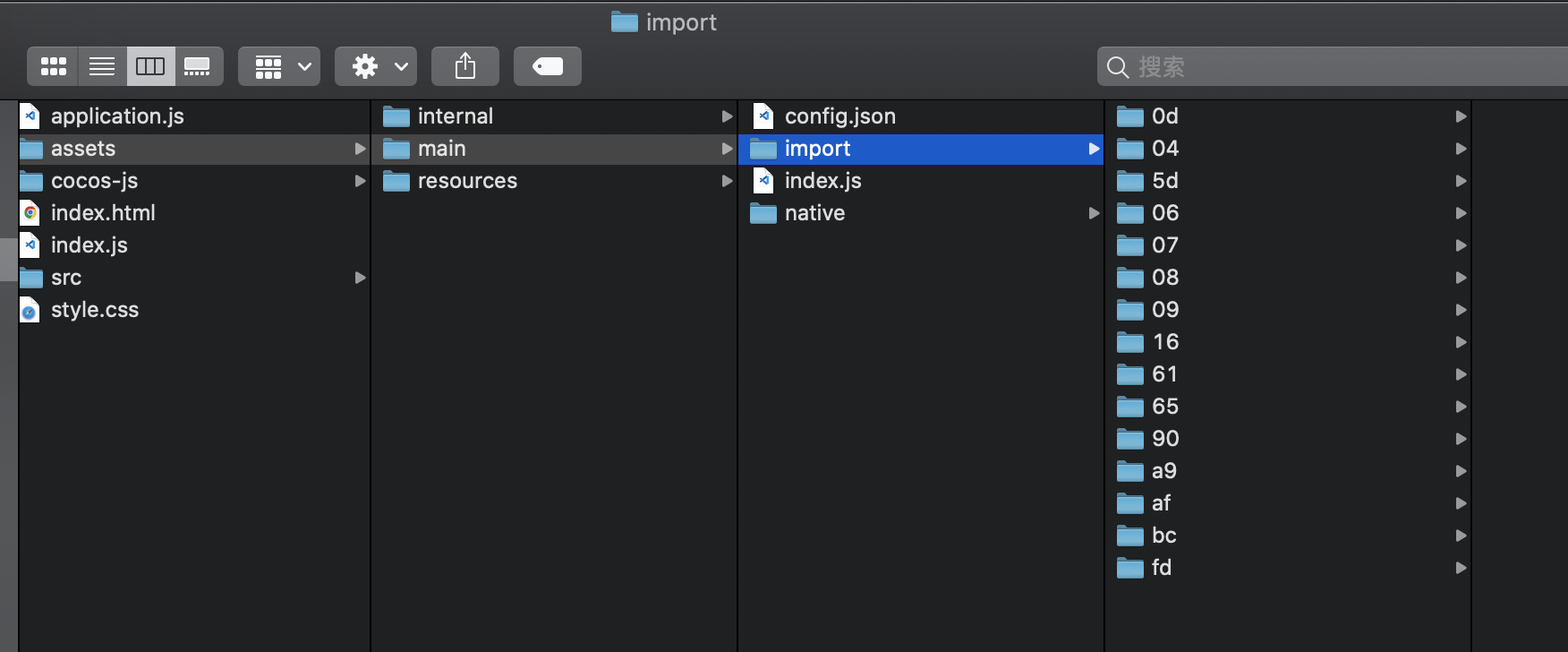Select the index.html Chrome file icon
The width and height of the screenshot is (1568, 652).
click(x=30, y=213)
